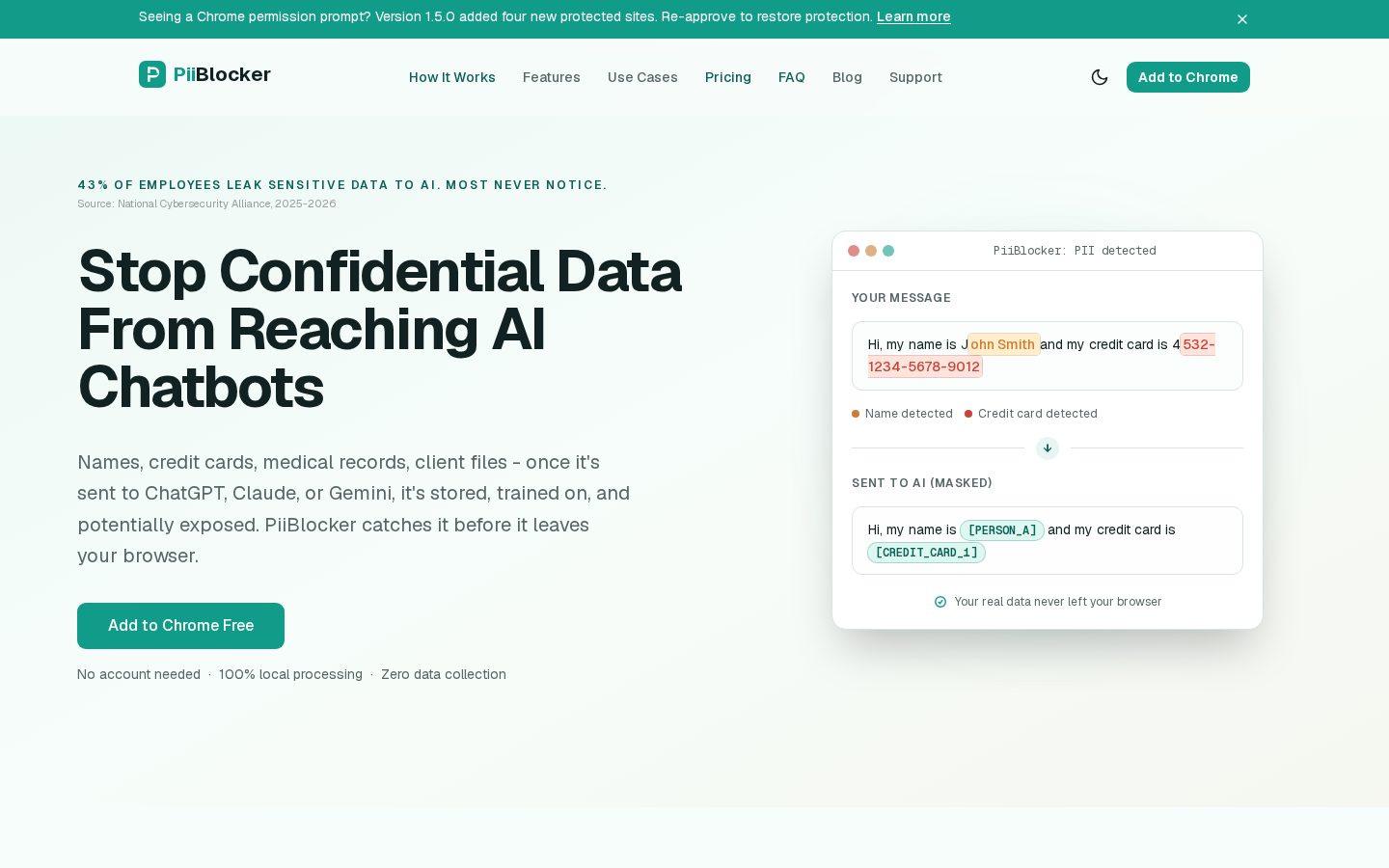Select Pricing in the navigation
This screenshot has height=868, width=1389.
pos(728,77)
